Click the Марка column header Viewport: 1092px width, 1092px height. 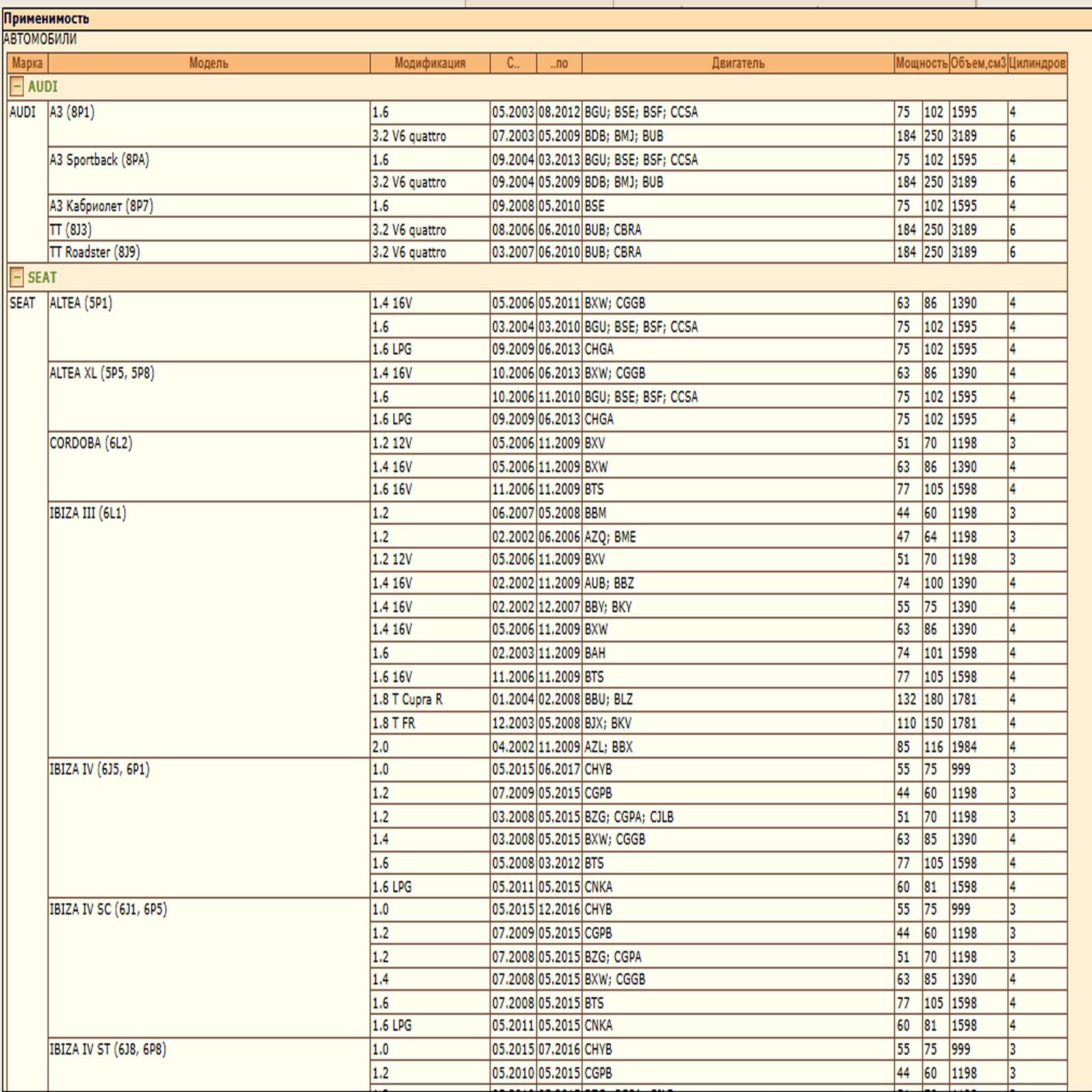click(x=27, y=63)
